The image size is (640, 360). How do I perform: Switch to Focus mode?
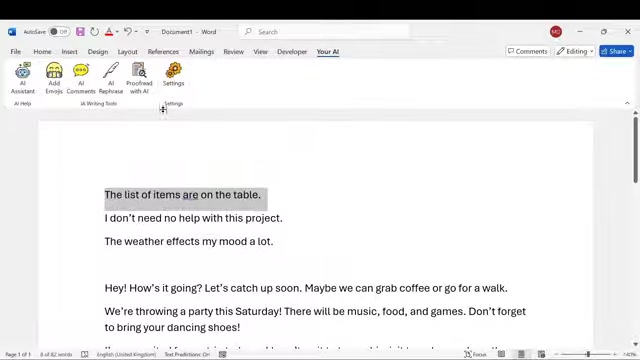click(x=476, y=354)
